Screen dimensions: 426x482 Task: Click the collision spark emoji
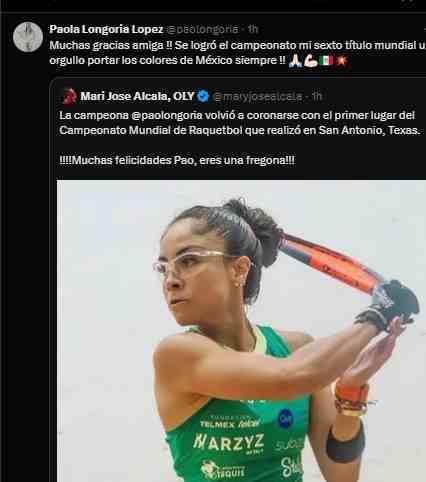[x=342, y=61]
